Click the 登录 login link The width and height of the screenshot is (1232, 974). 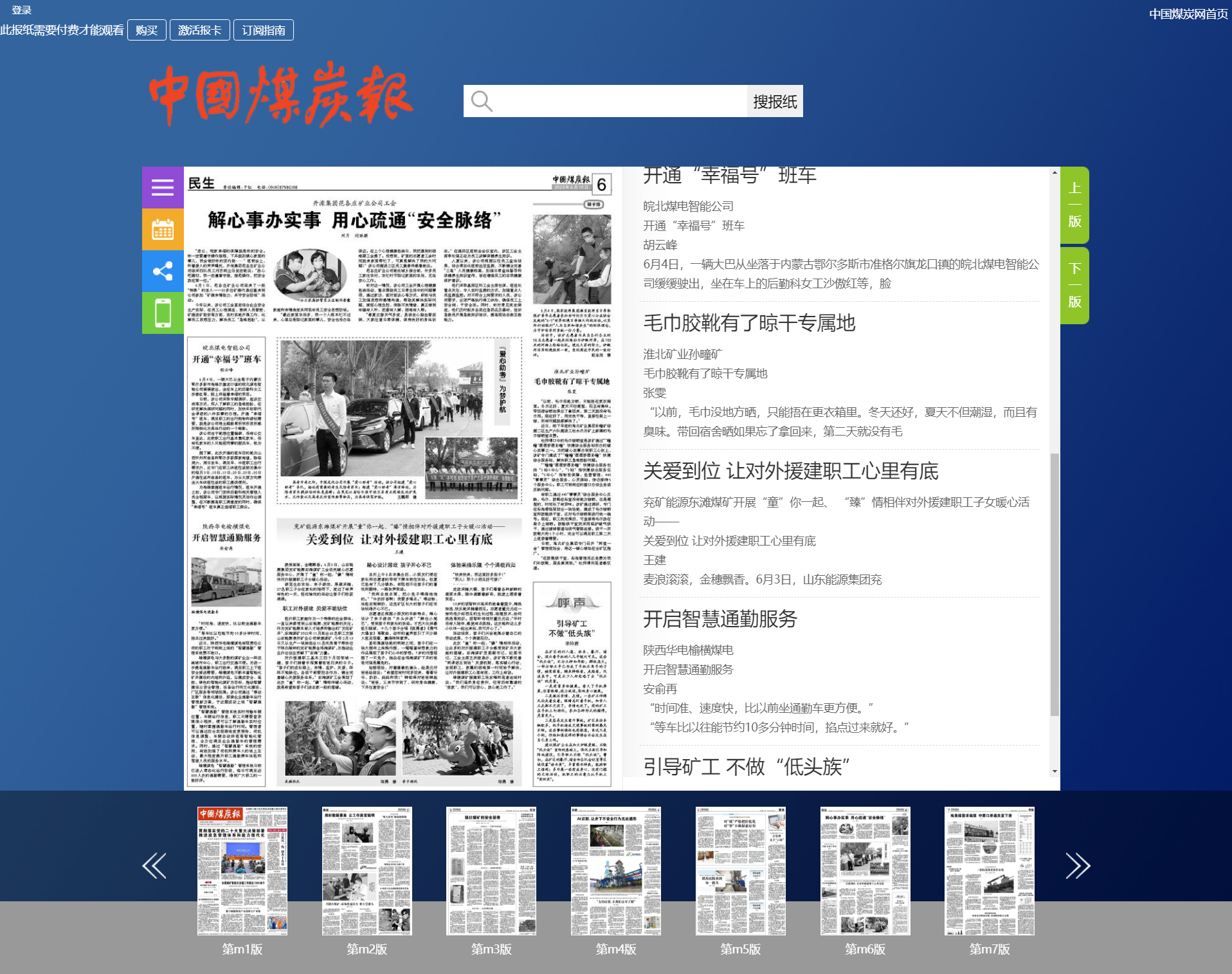coord(21,10)
